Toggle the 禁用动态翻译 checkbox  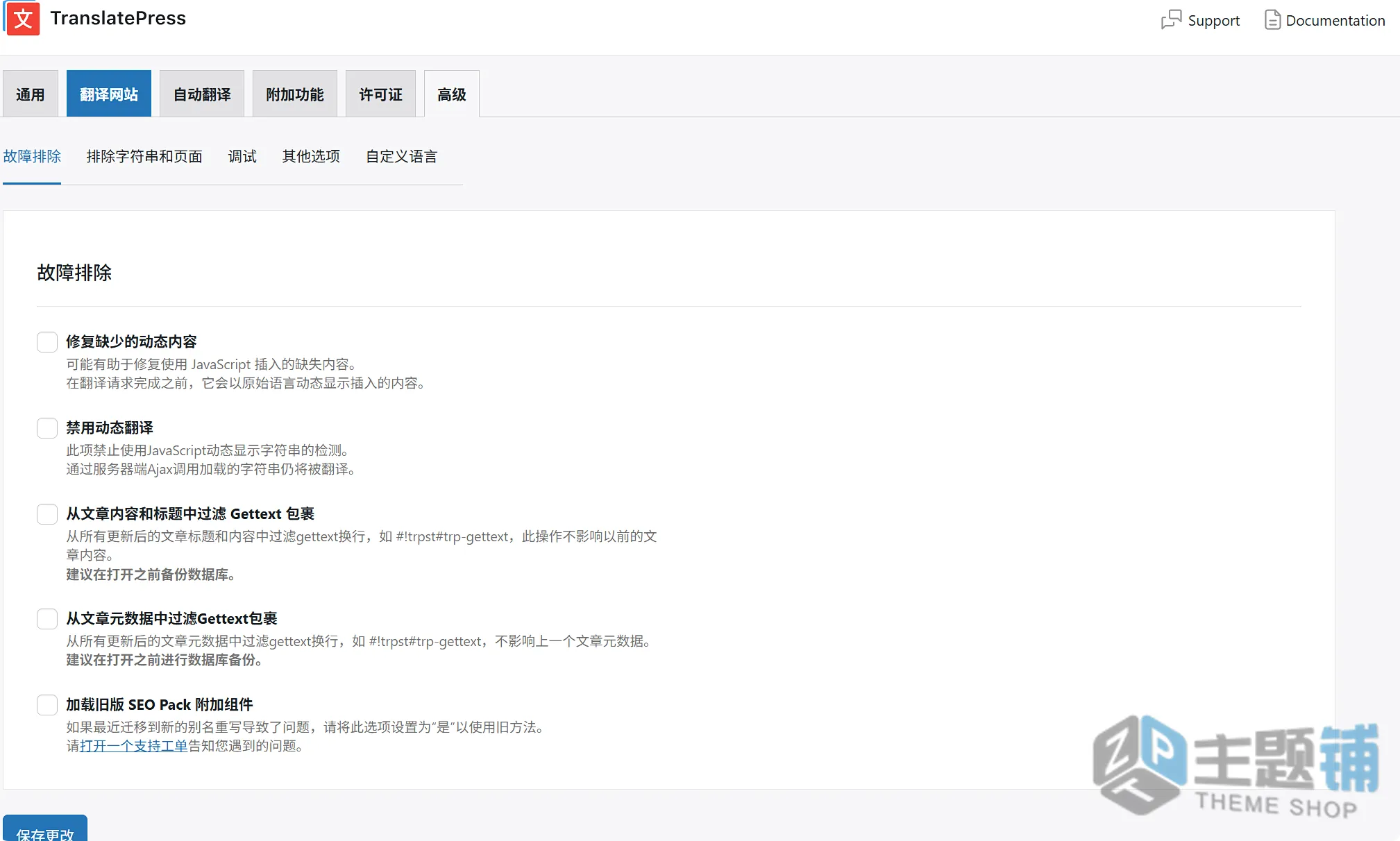pos(47,428)
